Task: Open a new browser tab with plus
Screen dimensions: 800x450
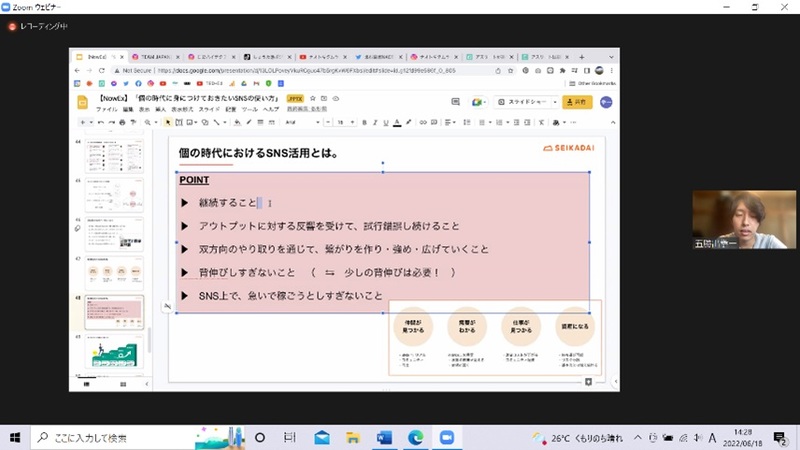Action: [582, 57]
